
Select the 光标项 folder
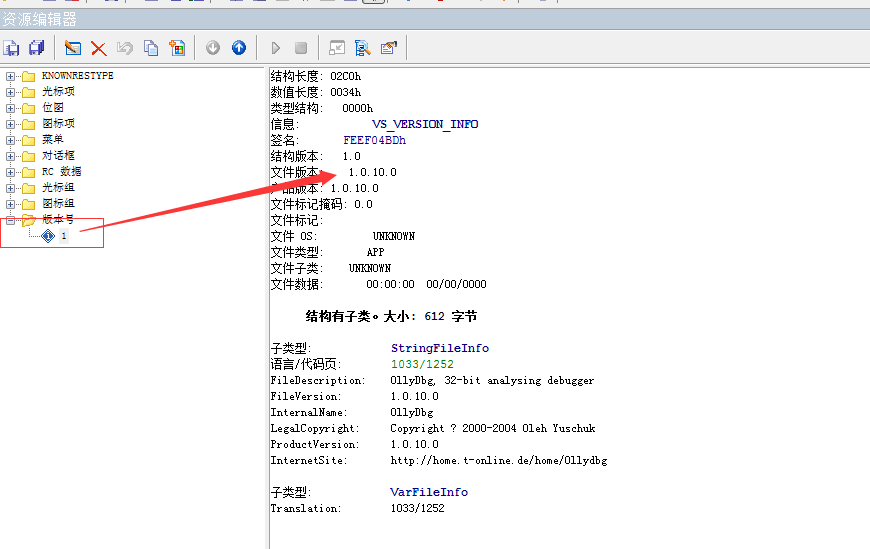coord(58,92)
